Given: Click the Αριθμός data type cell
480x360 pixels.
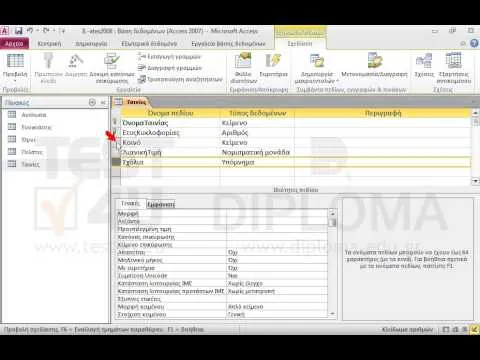Looking at the screenshot, I should point(257,133).
